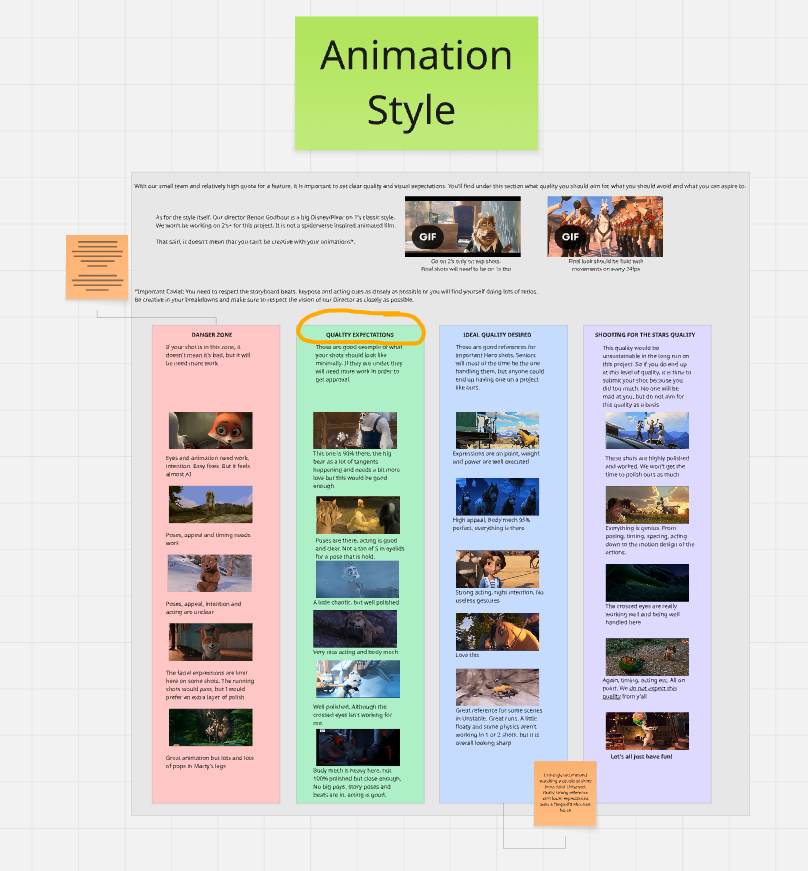Image resolution: width=808 pixels, height=871 pixels.
Task: Click the QUALITY EXPECTATIONS heading
Action: tap(360, 335)
